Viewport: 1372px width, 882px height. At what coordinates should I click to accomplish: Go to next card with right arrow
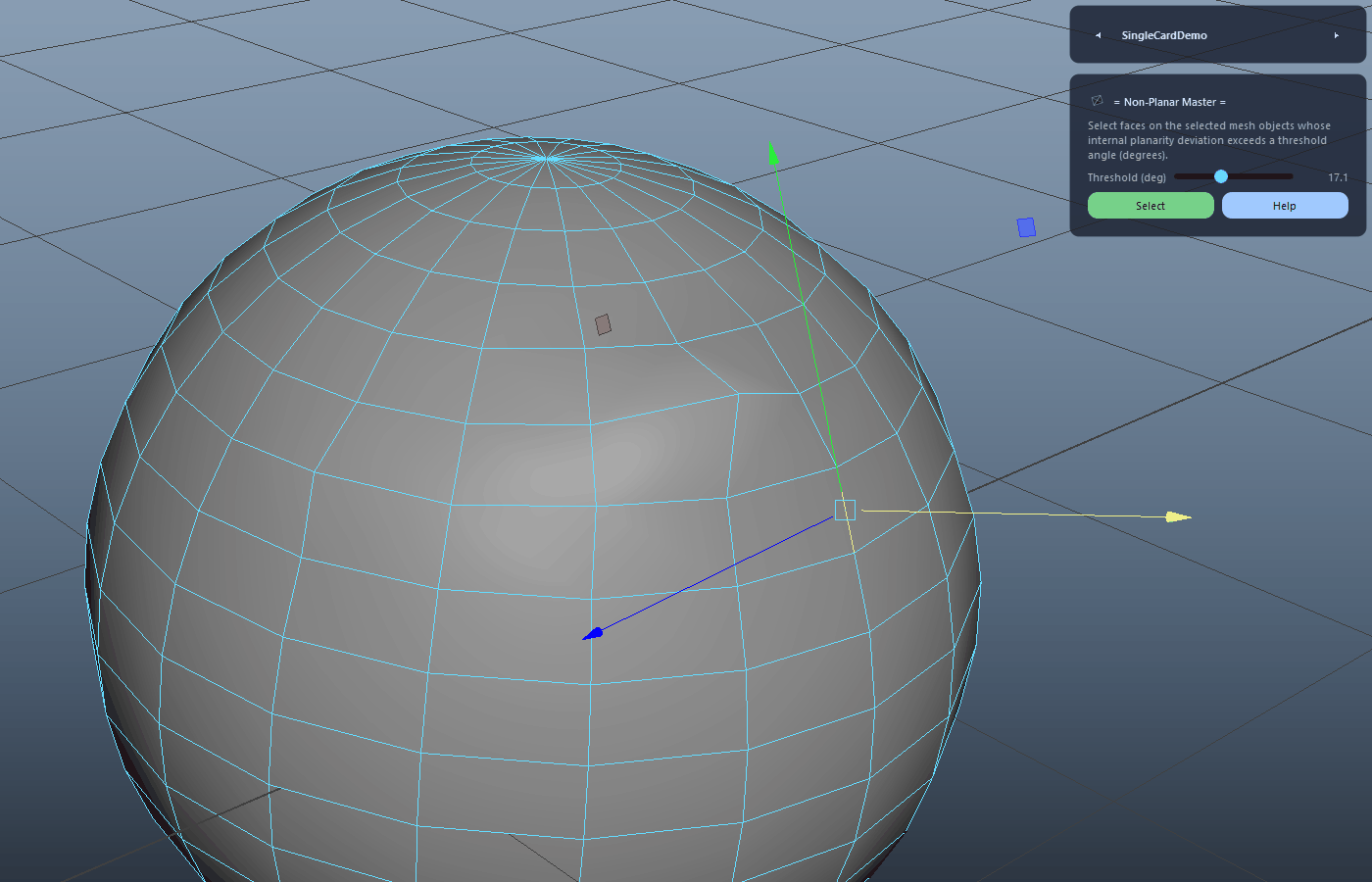click(x=1337, y=35)
